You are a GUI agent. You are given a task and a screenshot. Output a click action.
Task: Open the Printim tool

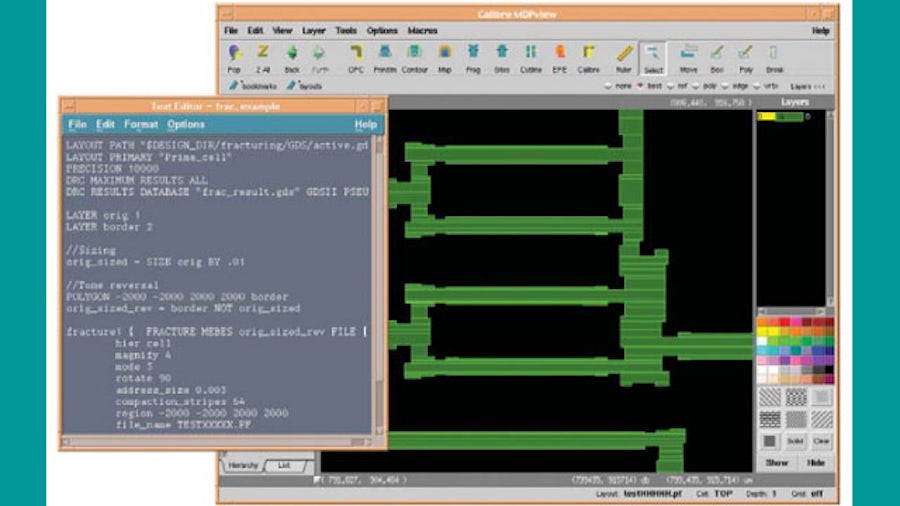tap(385, 59)
